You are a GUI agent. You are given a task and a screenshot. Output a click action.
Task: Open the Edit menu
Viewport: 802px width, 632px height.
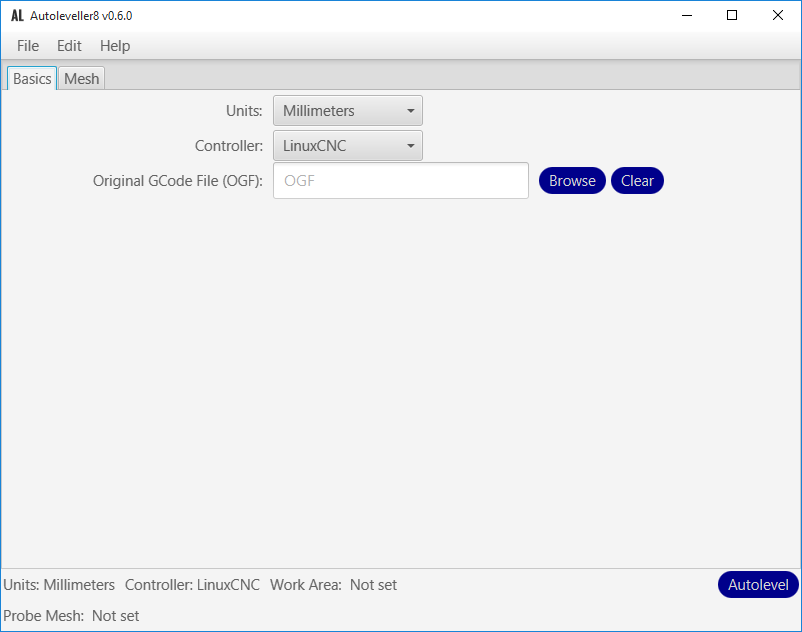point(69,46)
